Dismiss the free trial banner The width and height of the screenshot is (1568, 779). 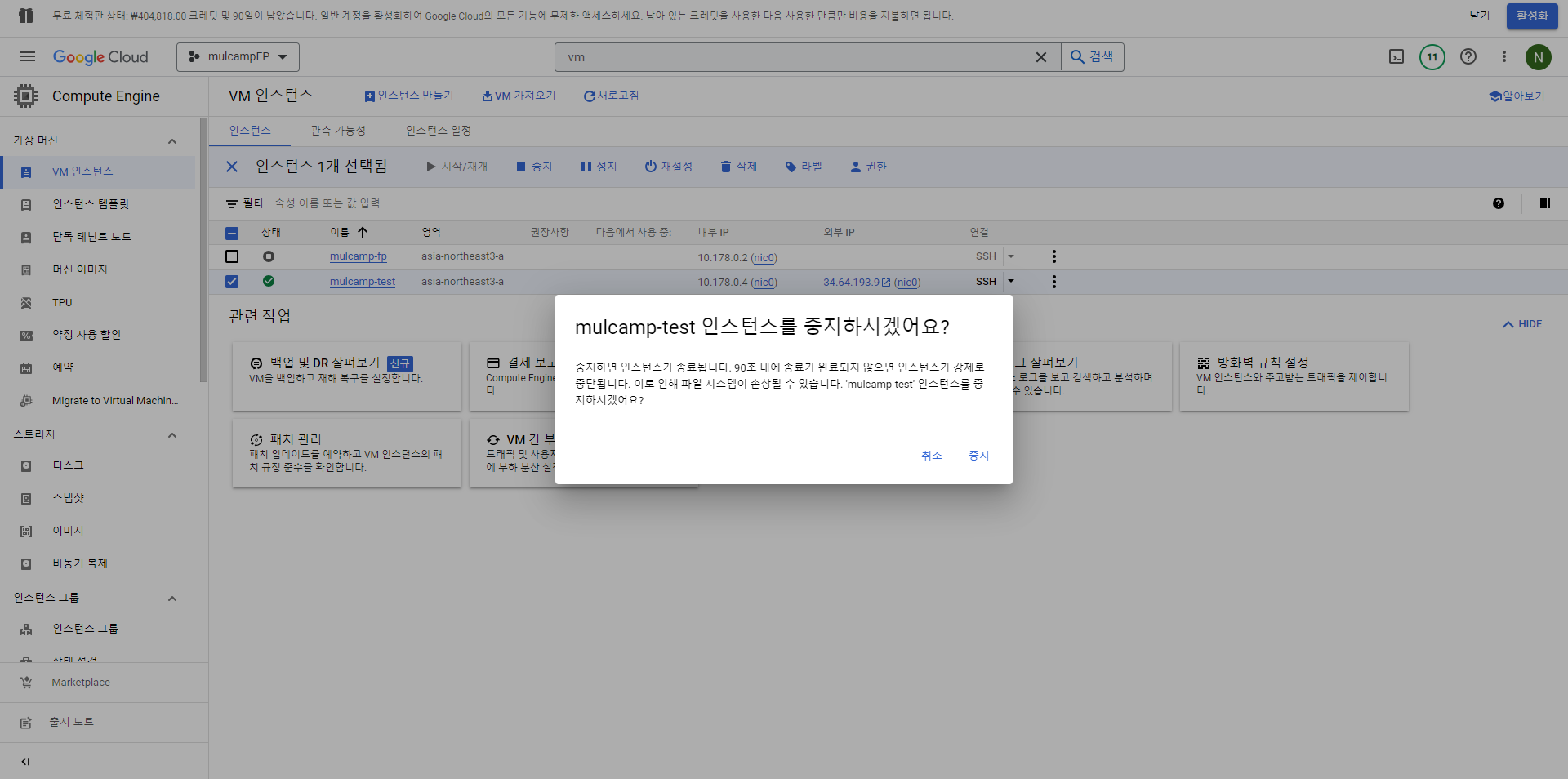pyautogui.click(x=1480, y=16)
